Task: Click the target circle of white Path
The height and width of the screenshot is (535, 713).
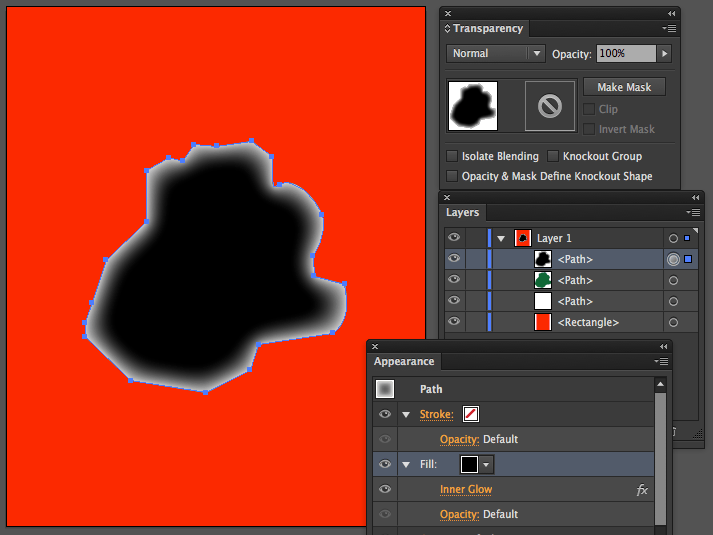Action: [x=673, y=301]
